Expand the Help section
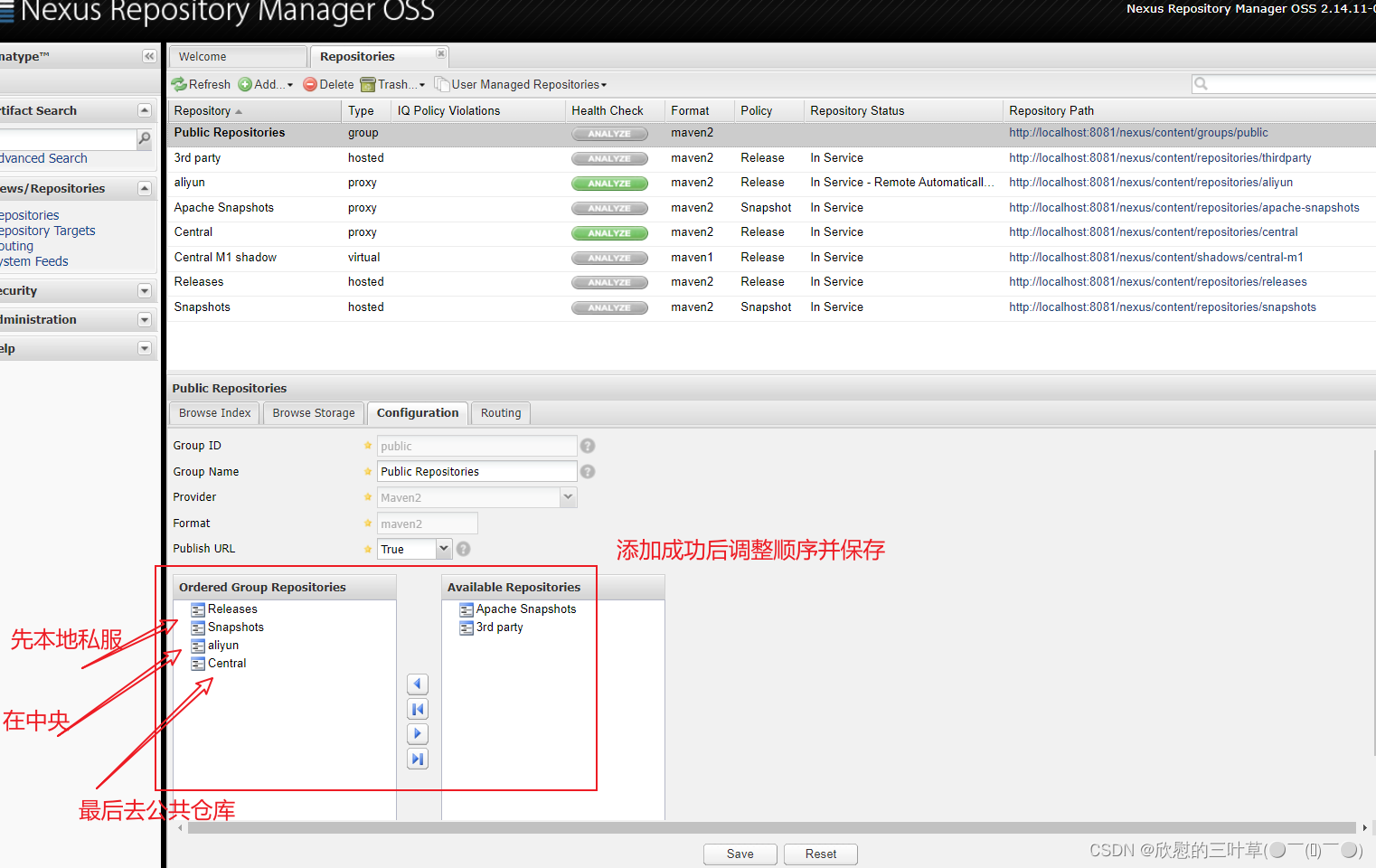Image resolution: width=1376 pixels, height=868 pixels. [x=145, y=348]
